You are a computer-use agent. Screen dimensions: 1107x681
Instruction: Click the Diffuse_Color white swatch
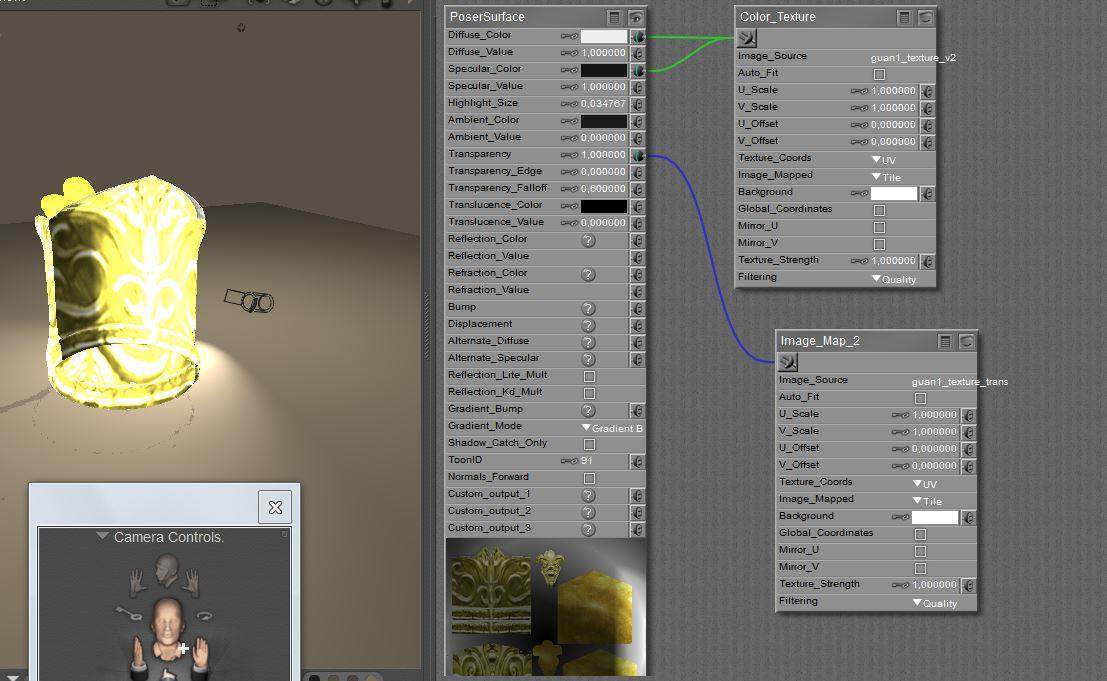click(604, 36)
